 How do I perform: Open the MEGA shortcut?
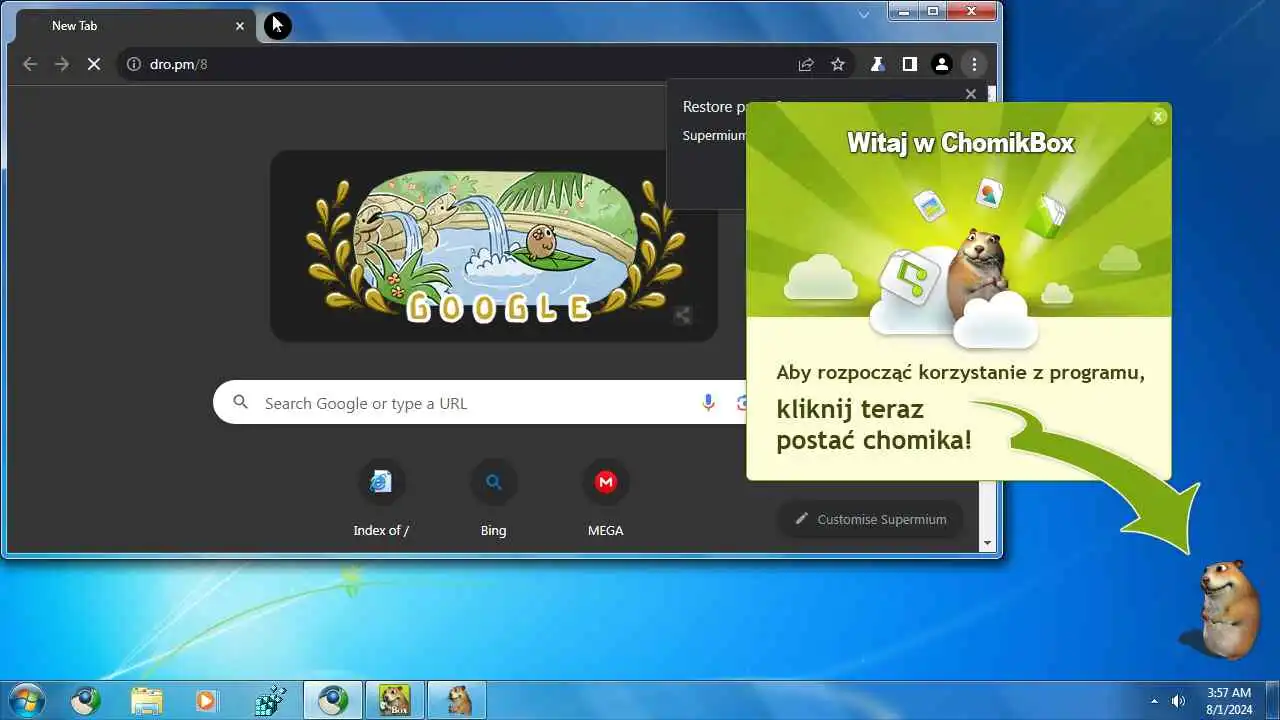point(605,498)
